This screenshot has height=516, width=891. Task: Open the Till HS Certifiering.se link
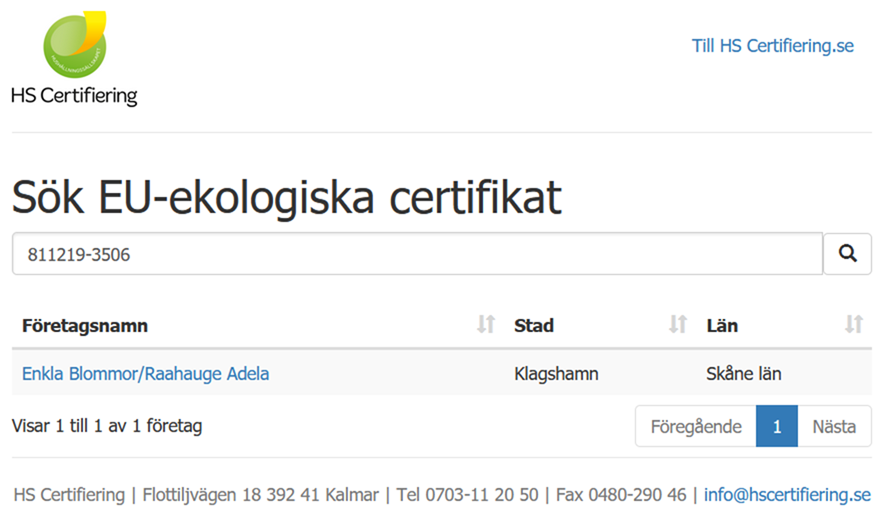(772, 45)
